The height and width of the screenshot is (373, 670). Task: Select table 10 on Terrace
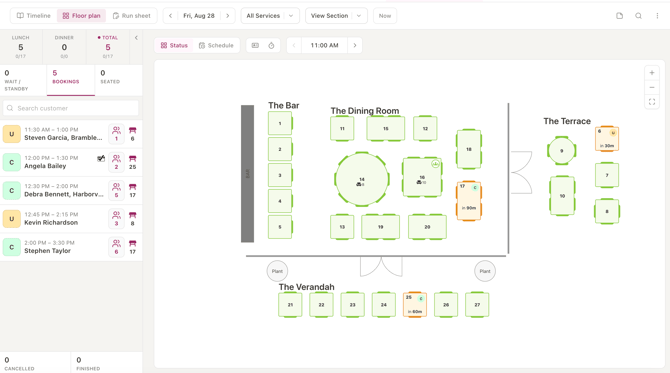click(x=562, y=196)
